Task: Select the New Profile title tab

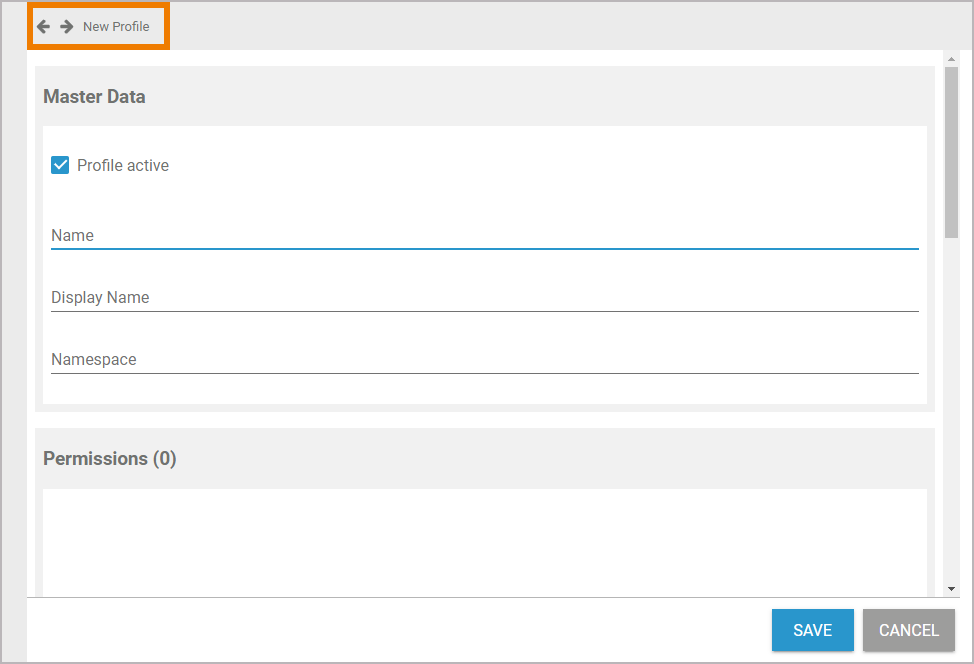Action: coord(116,26)
